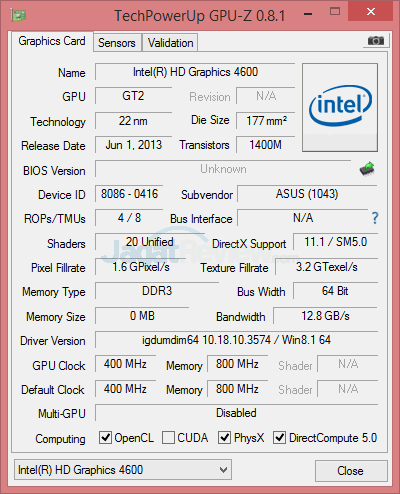Click the Close button
This screenshot has height=494, width=400.
(351, 471)
